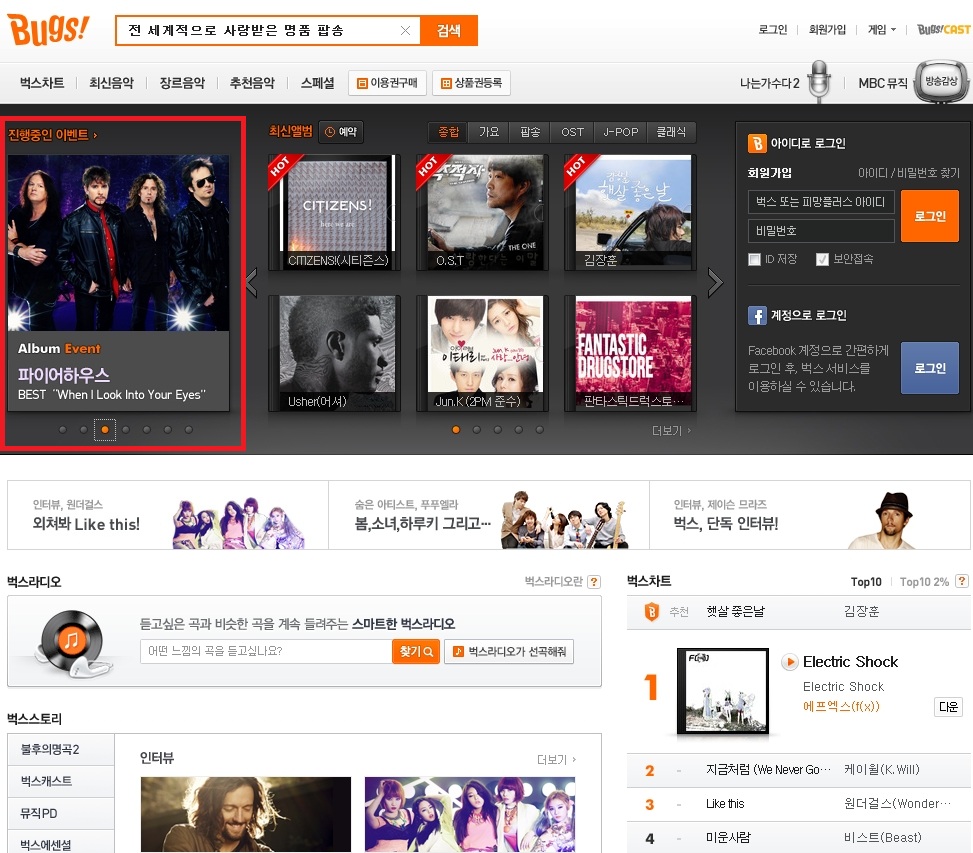The image size is (973, 853).
Task: Click the blue Facebook 로그인 button
Action: pyautogui.click(x=930, y=368)
